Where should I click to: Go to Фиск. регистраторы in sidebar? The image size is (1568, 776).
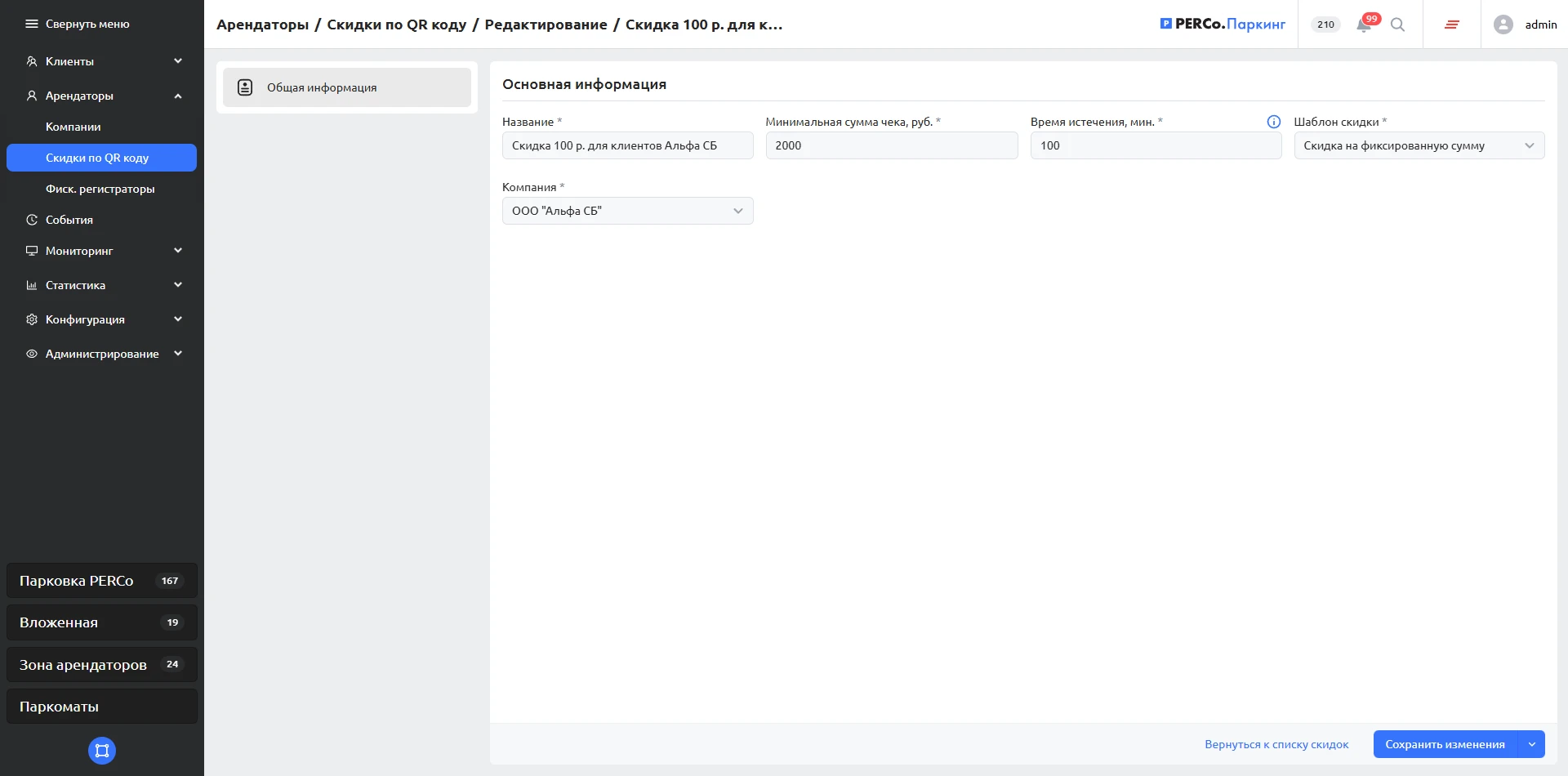click(100, 189)
